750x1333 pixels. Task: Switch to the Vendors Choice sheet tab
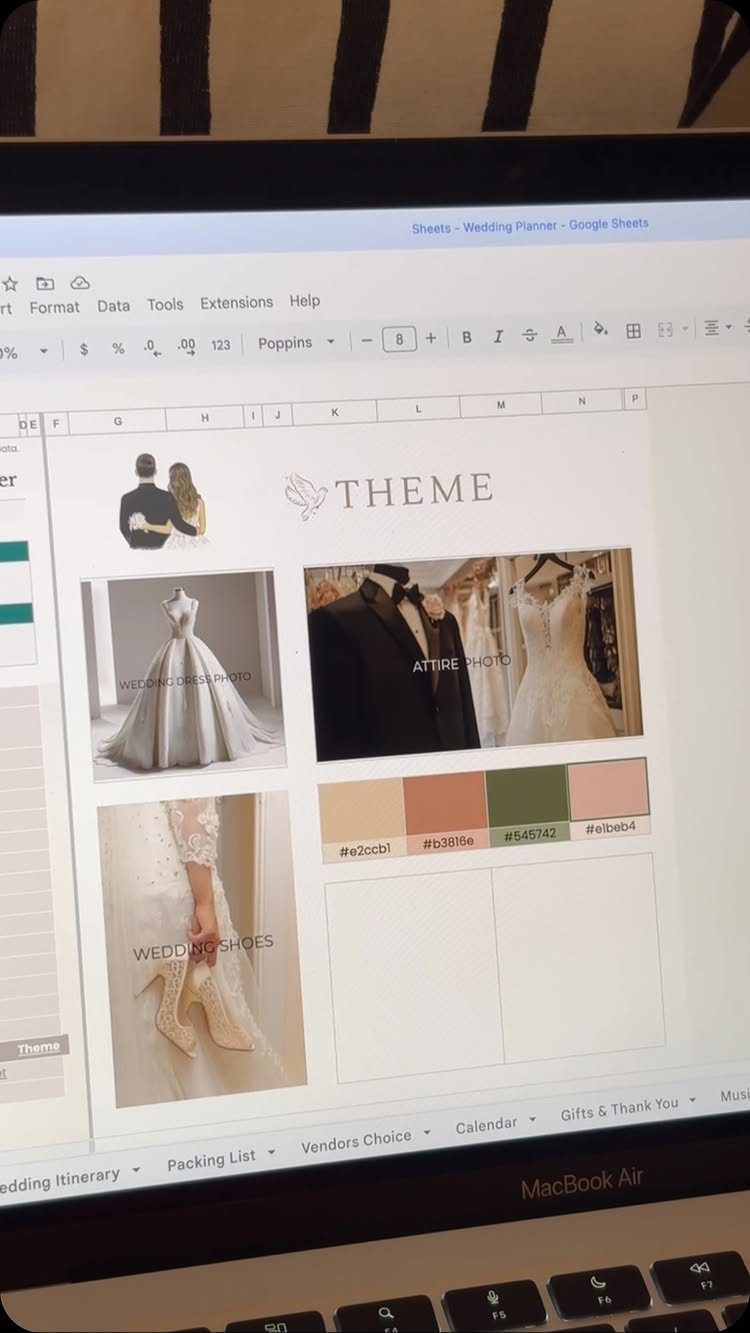(356, 1140)
